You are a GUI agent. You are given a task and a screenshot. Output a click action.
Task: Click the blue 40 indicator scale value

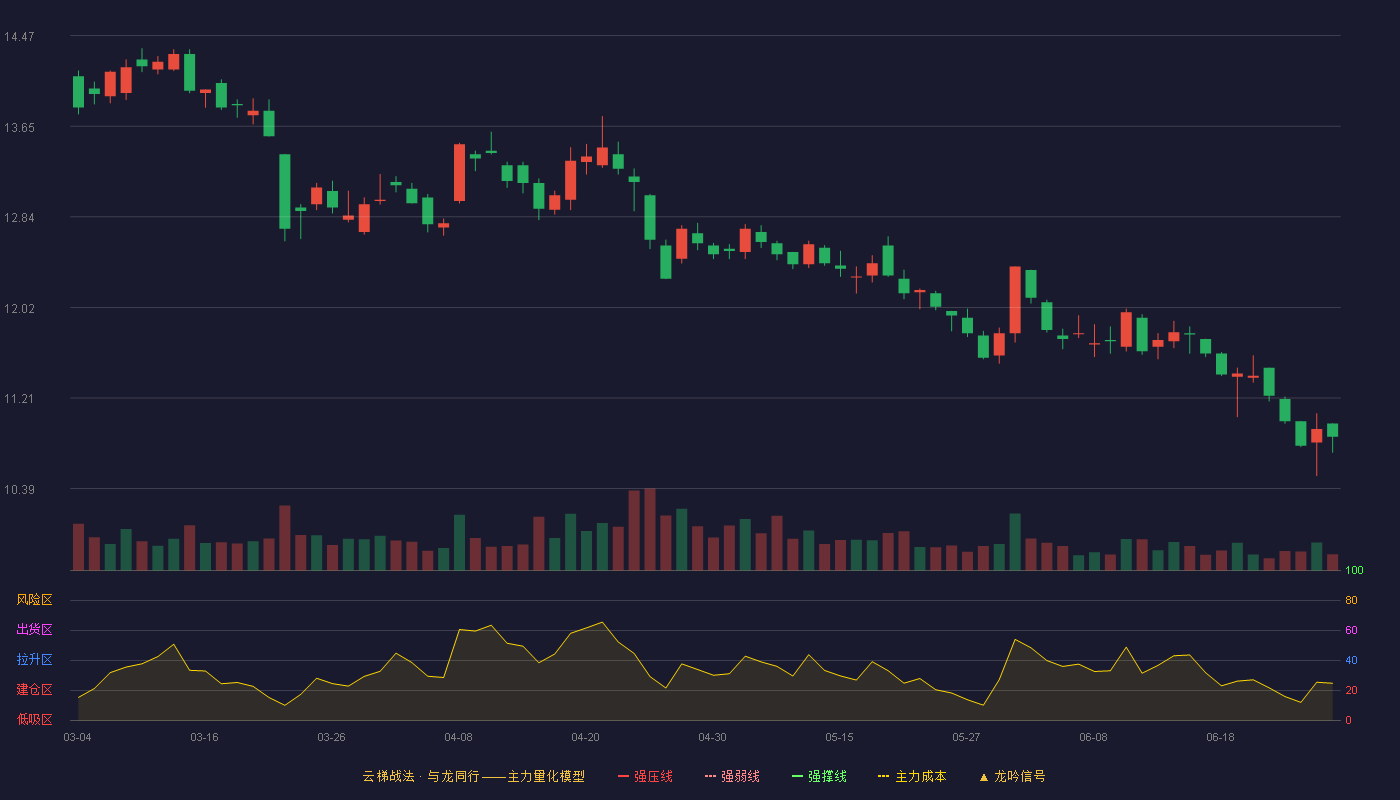tap(1351, 661)
